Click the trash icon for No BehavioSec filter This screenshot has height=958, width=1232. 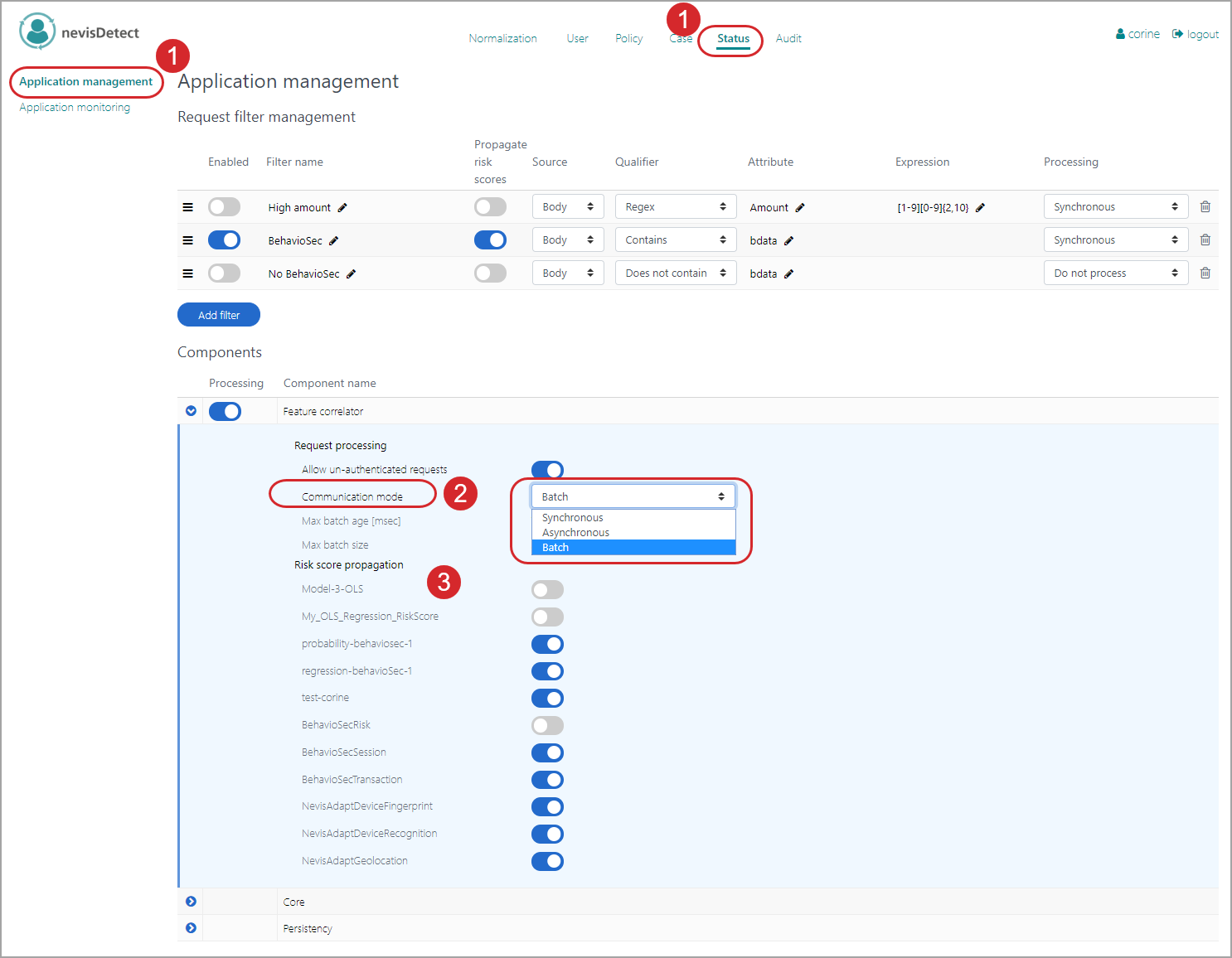(x=1205, y=273)
